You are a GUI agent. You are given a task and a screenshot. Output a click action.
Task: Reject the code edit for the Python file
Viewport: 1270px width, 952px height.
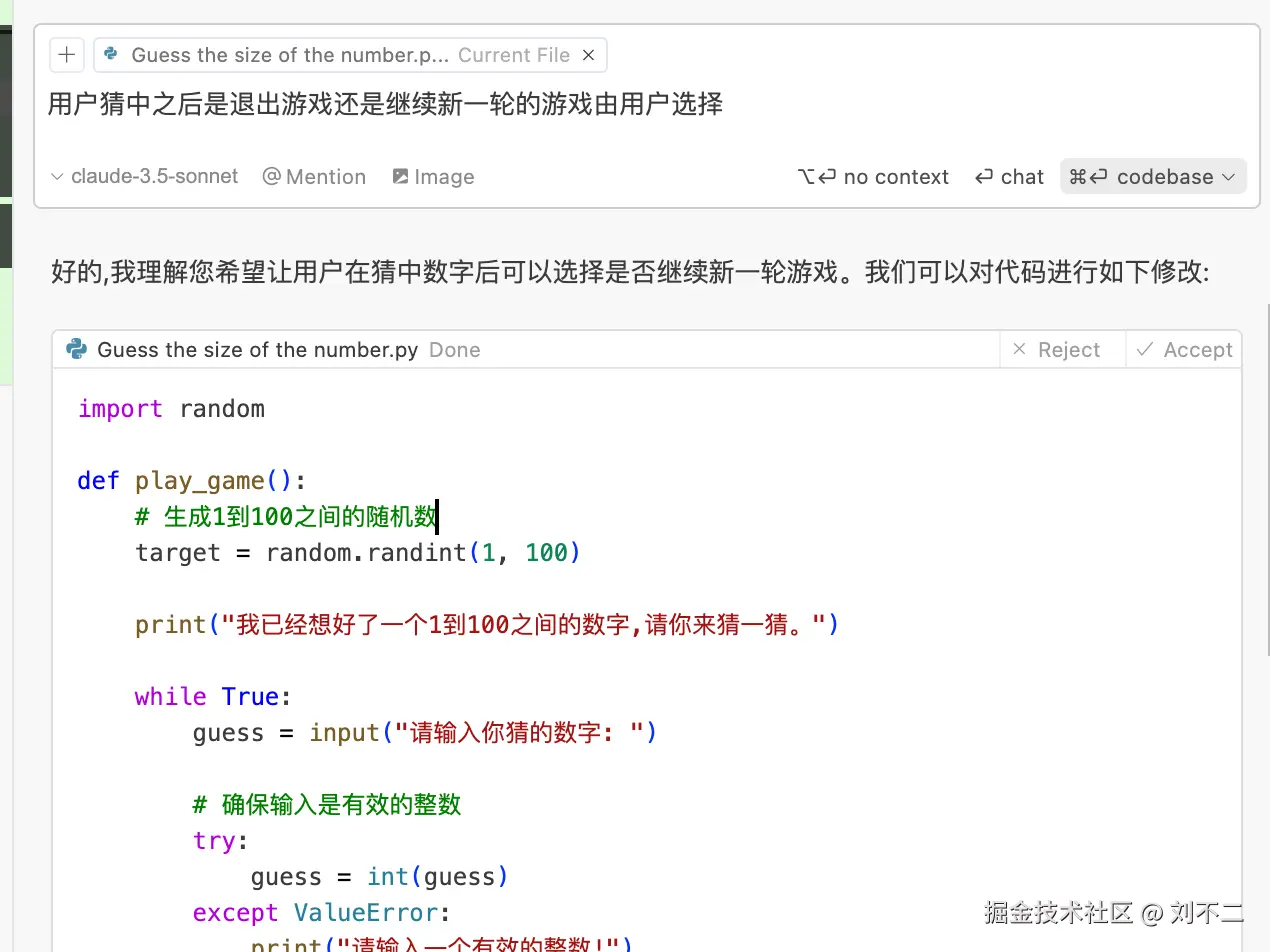1062,349
